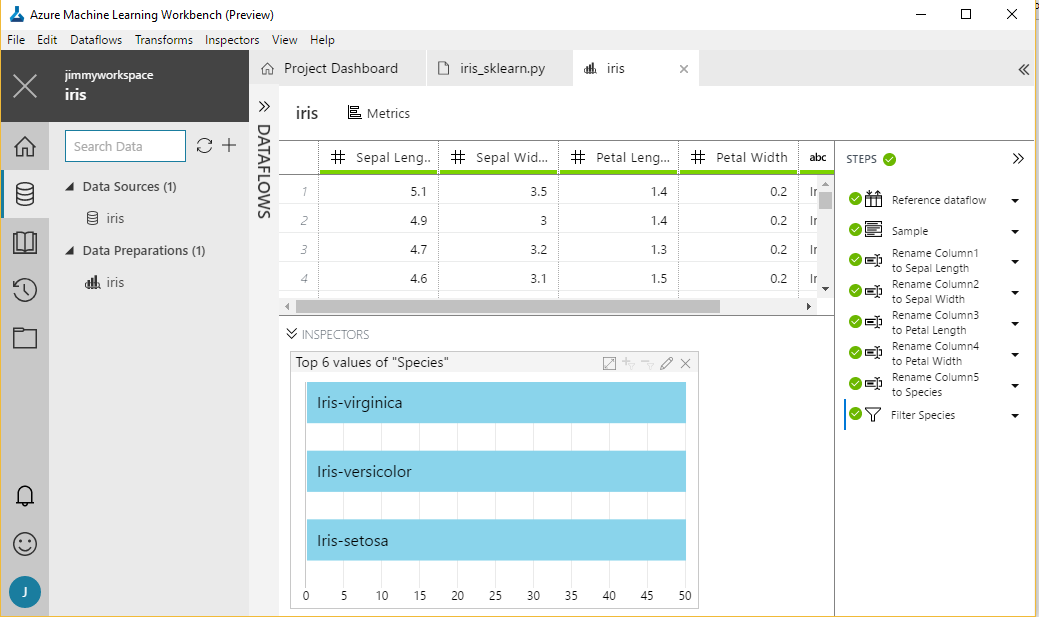Viewport: 1039px width, 617px height.
Task: Collapse the Data Sources section
Action: [68, 186]
